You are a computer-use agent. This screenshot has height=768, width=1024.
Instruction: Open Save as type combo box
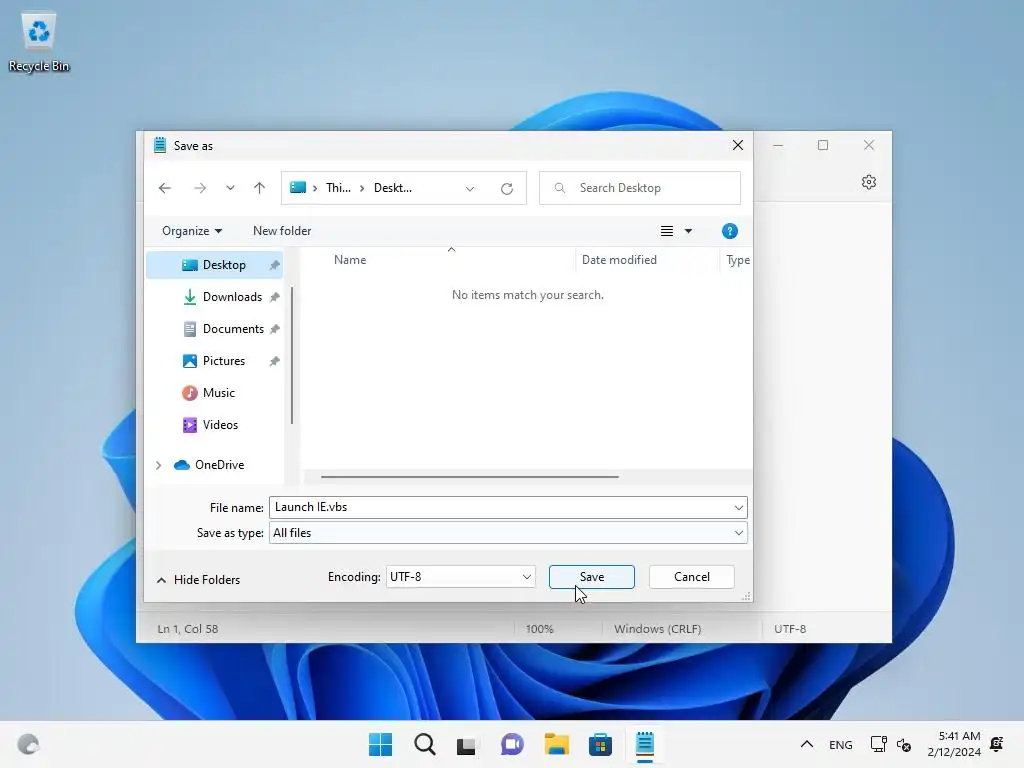pyautogui.click(x=508, y=533)
